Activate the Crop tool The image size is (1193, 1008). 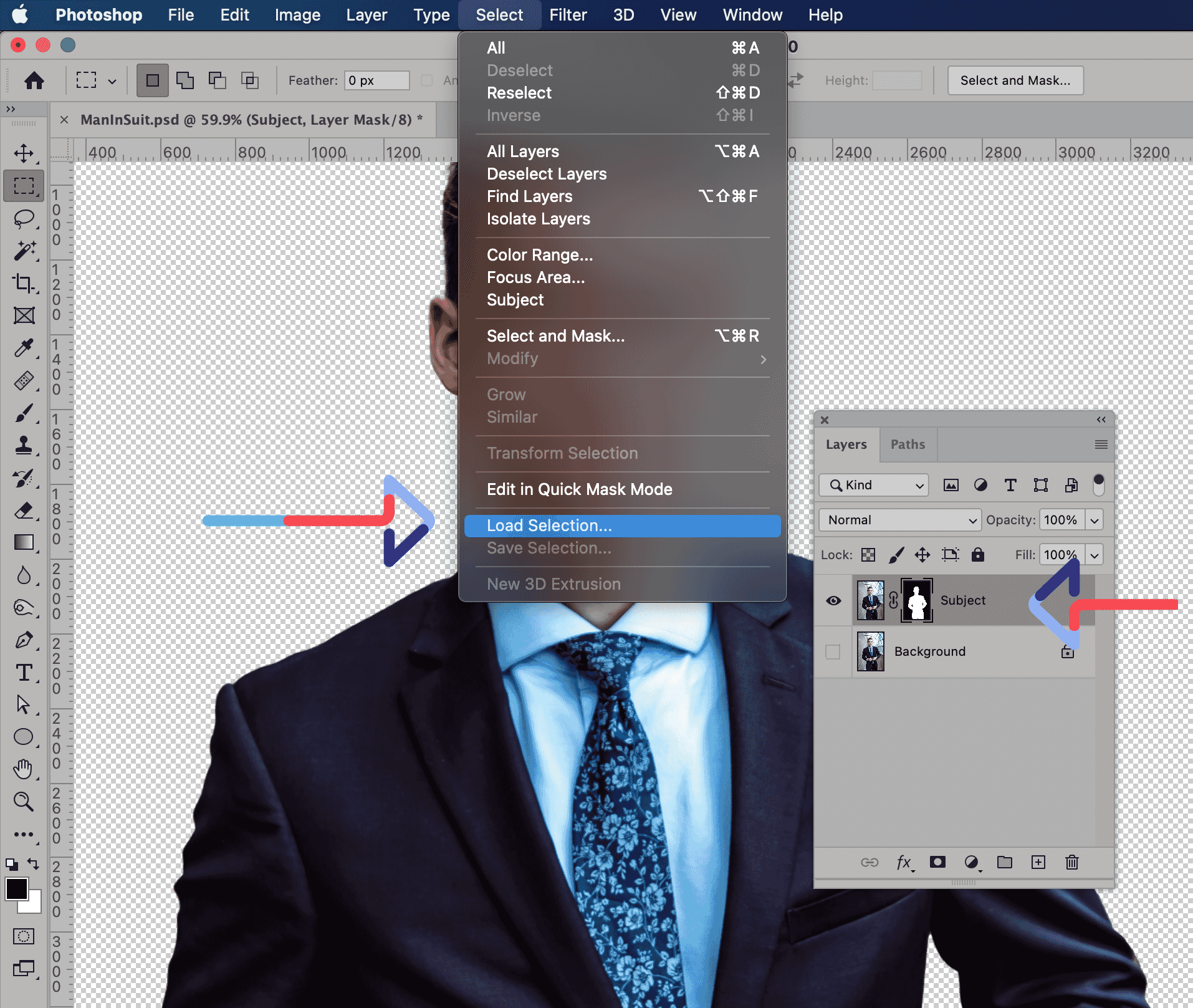click(24, 284)
